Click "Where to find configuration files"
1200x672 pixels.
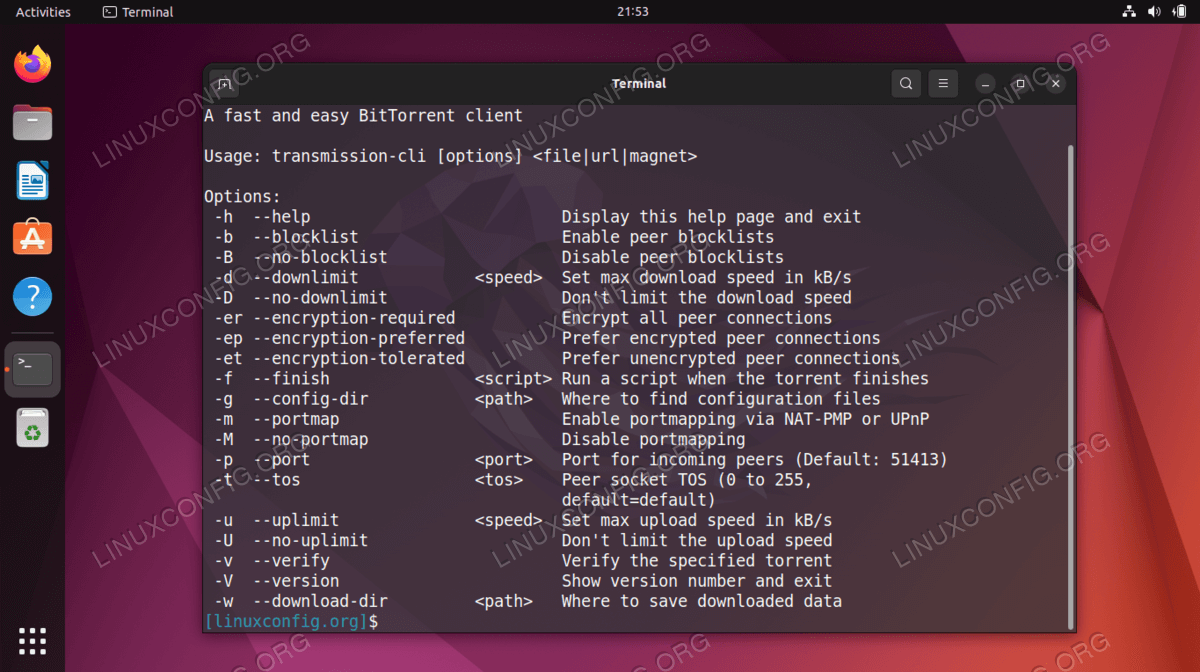[x=722, y=399]
